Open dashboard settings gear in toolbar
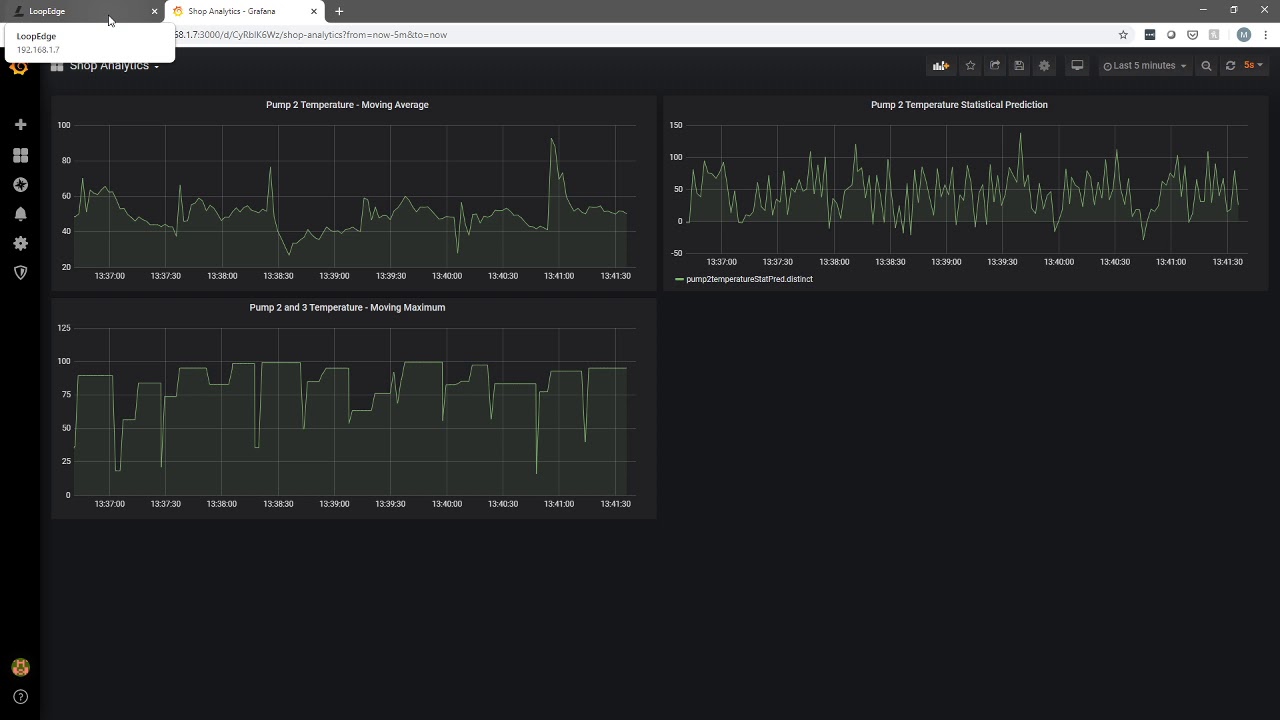The image size is (1280, 720). click(1044, 66)
